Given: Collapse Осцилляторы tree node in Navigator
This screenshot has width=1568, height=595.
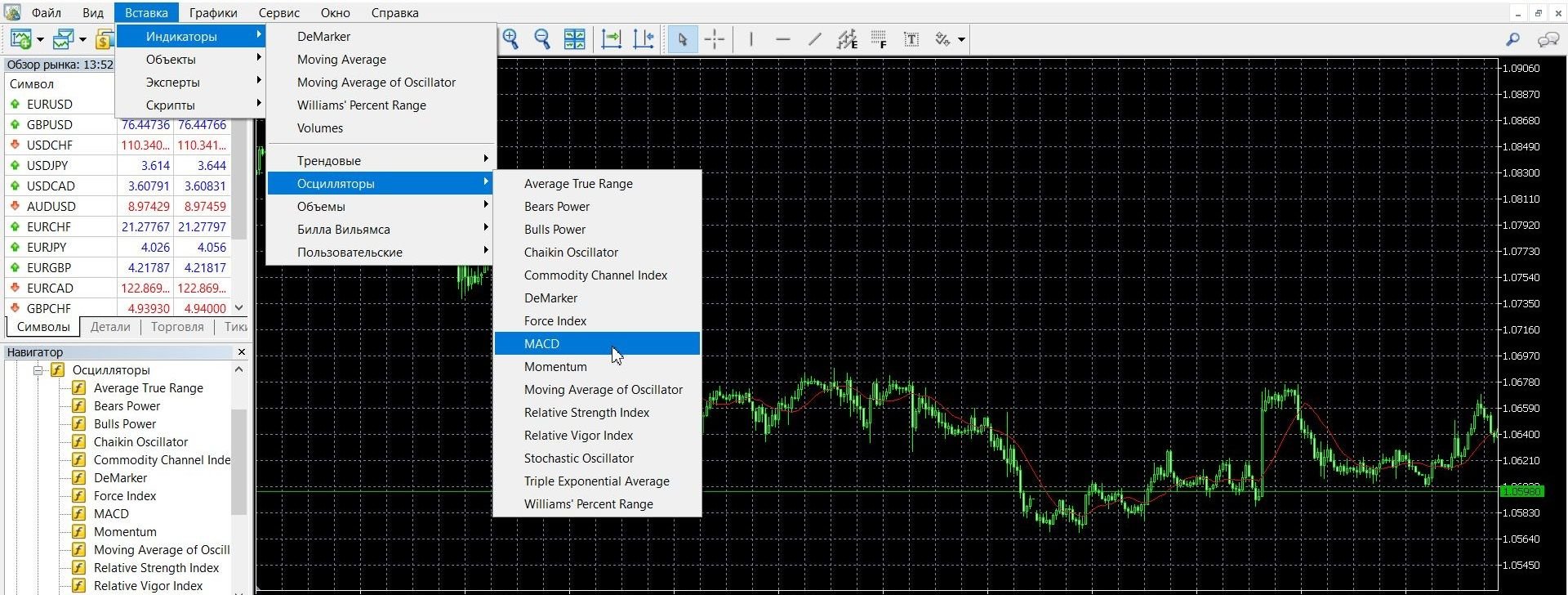Looking at the screenshot, I should (38, 370).
